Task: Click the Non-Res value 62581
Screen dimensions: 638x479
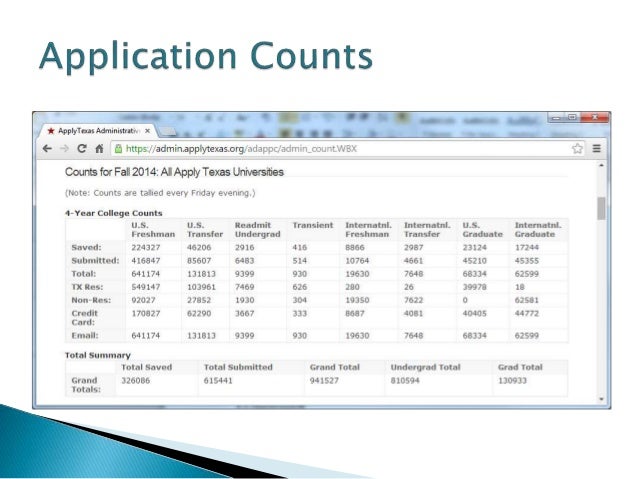Action: click(527, 300)
